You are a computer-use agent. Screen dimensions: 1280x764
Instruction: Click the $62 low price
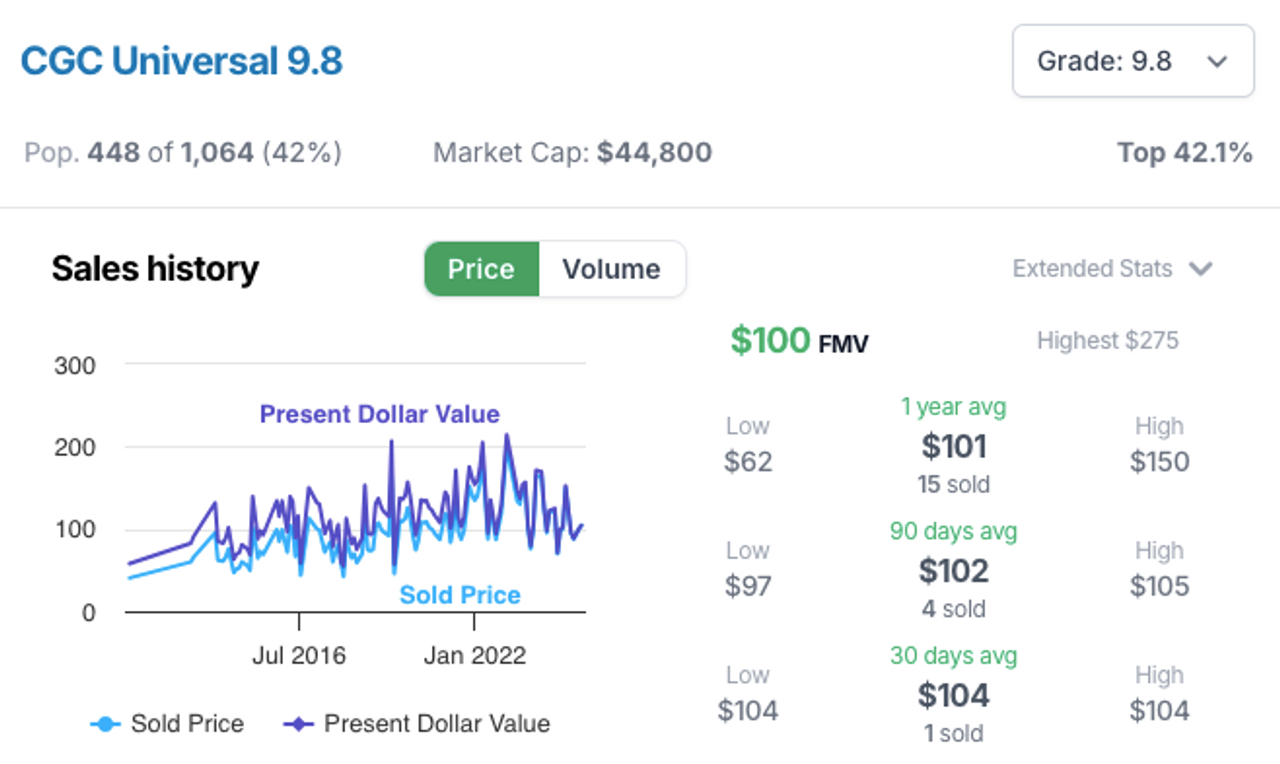pos(748,462)
